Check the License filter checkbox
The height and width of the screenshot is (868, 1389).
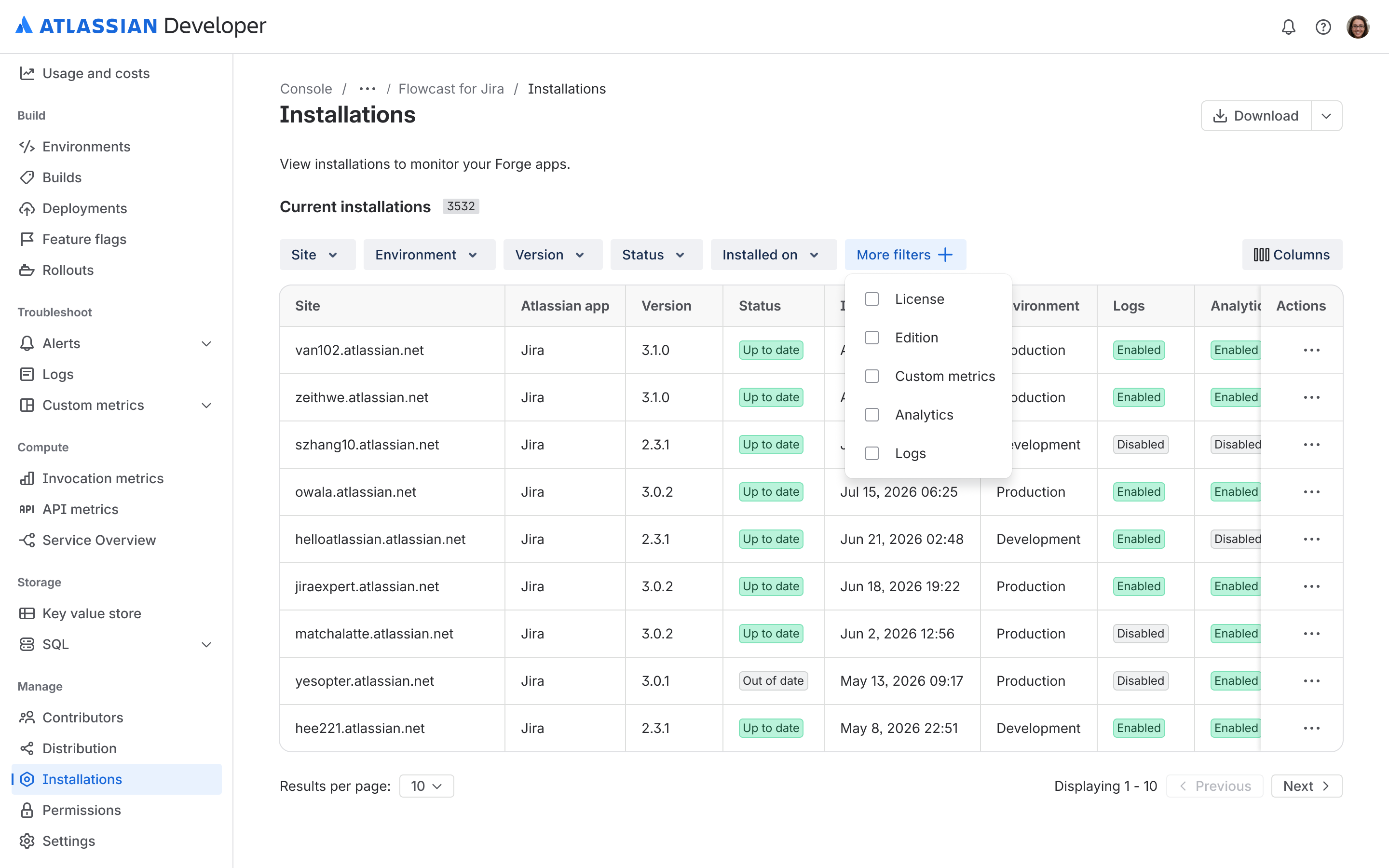tap(872, 299)
